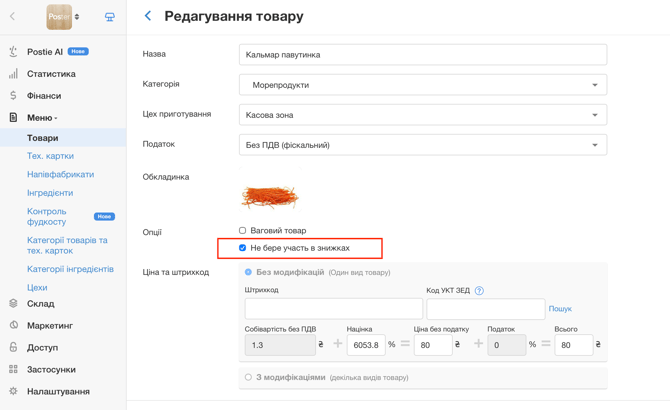Click the Всього price field
Image resolution: width=670 pixels, height=410 pixels.
[x=574, y=345]
